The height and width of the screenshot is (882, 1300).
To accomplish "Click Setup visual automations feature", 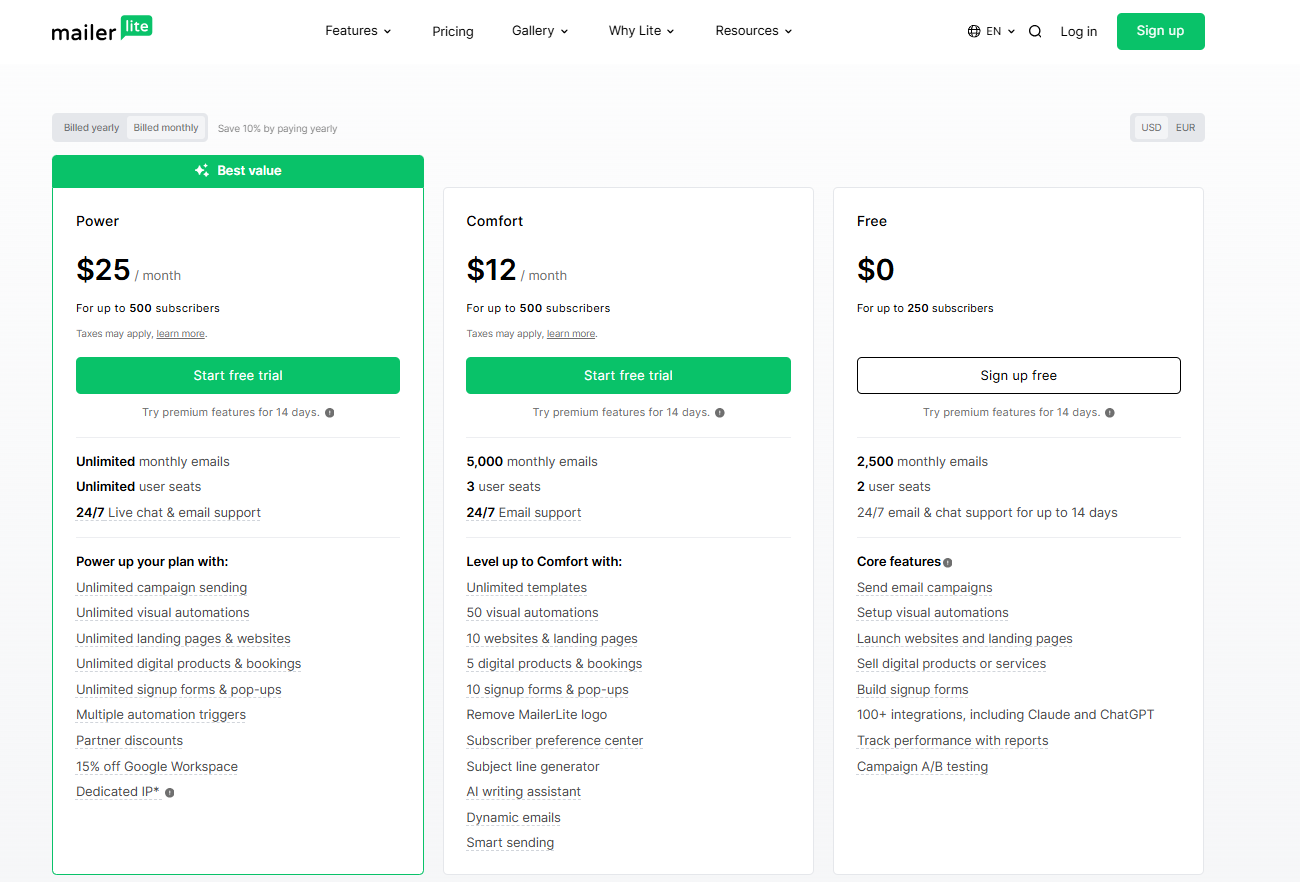I will (933, 613).
